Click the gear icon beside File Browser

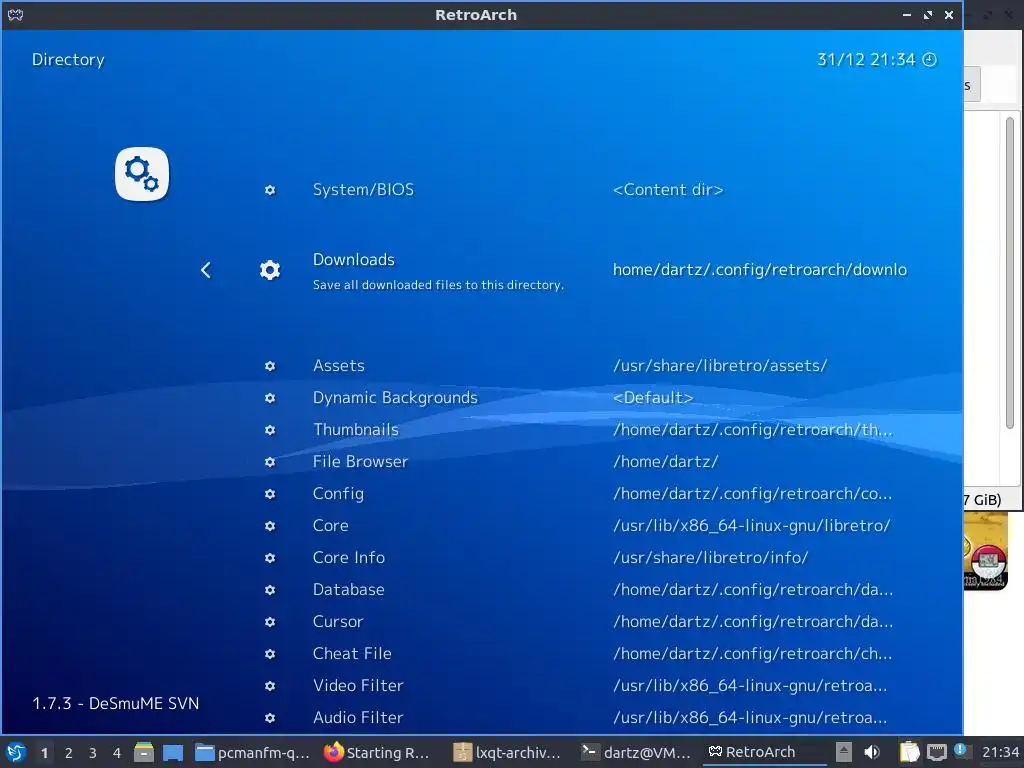[x=270, y=462]
